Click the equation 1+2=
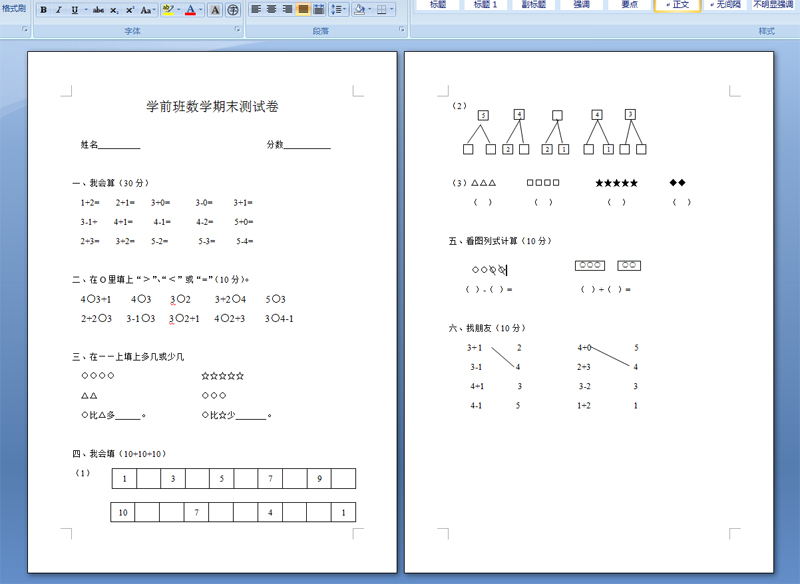This screenshot has width=800, height=584. 90,202
